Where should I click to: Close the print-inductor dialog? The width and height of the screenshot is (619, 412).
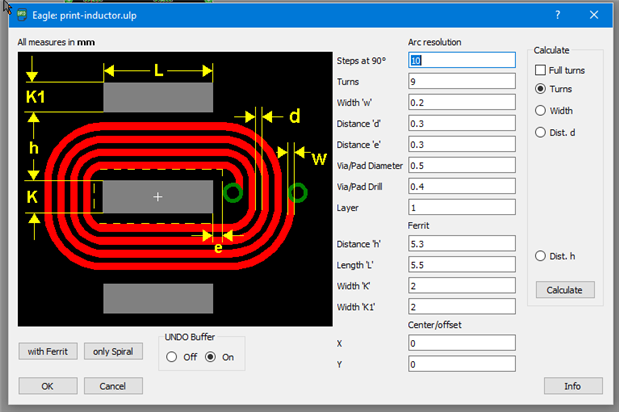pos(595,15)
